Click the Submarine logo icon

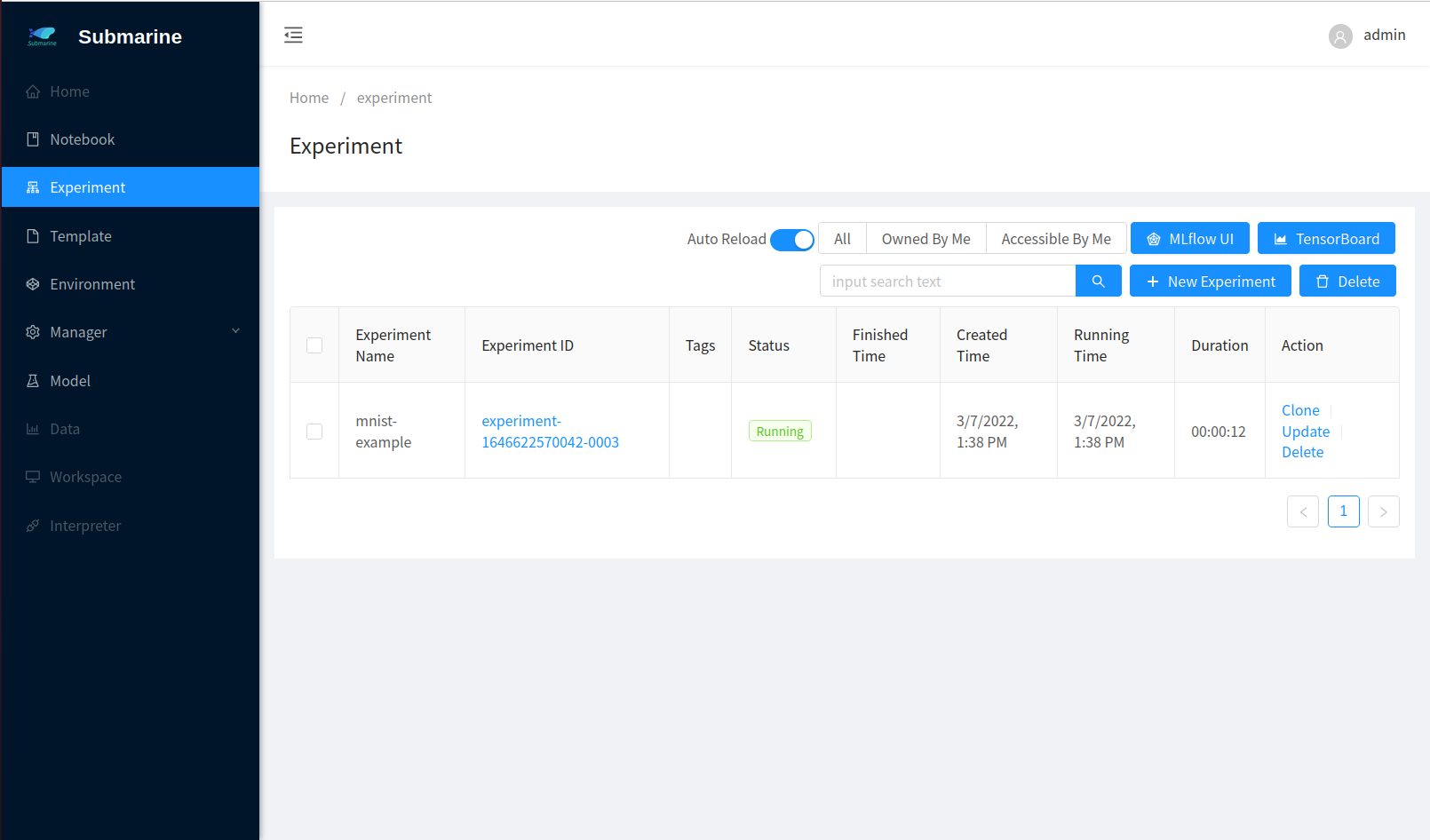42,36
